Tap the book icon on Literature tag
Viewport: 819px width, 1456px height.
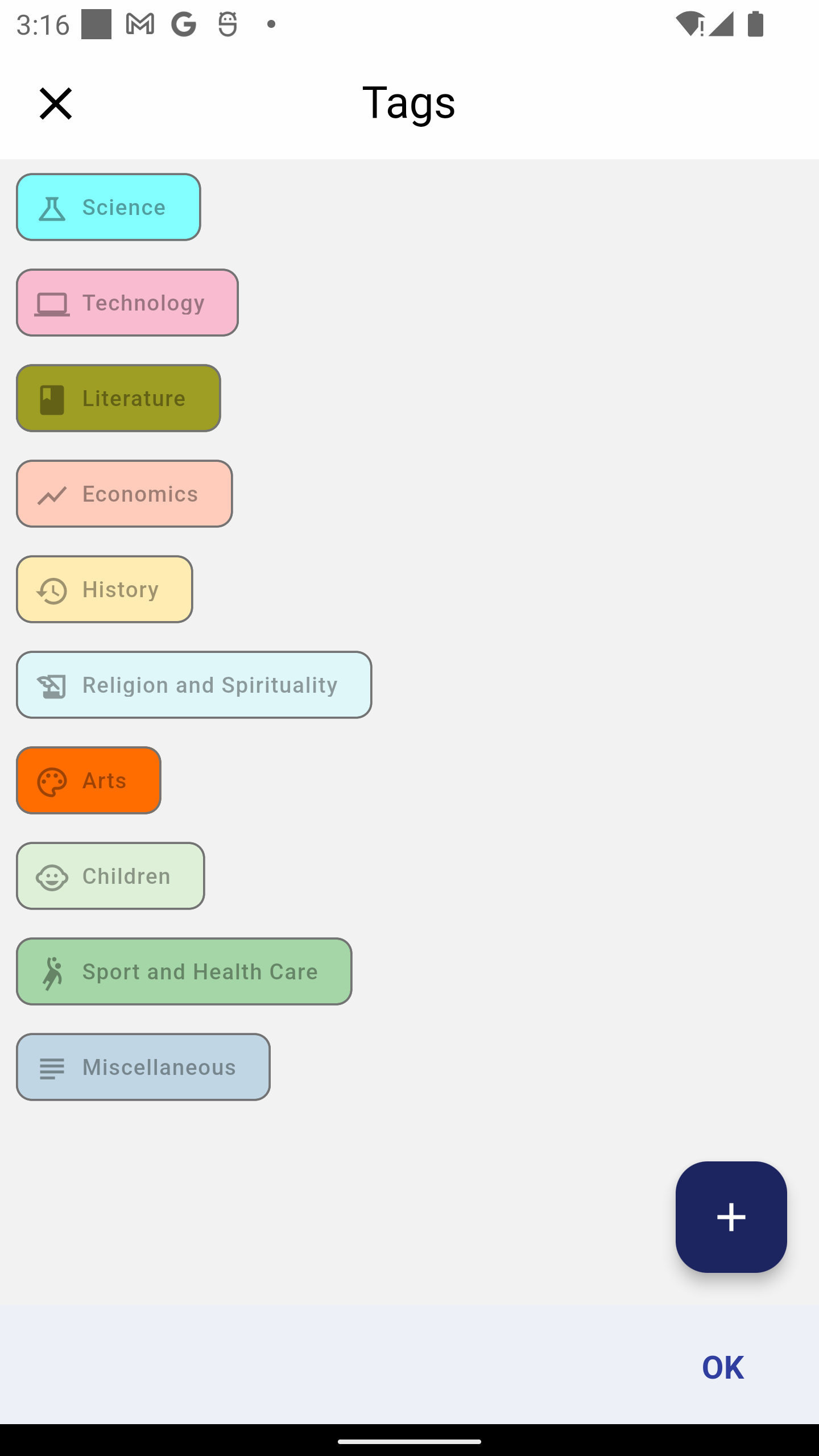click(x=52, y=399)
